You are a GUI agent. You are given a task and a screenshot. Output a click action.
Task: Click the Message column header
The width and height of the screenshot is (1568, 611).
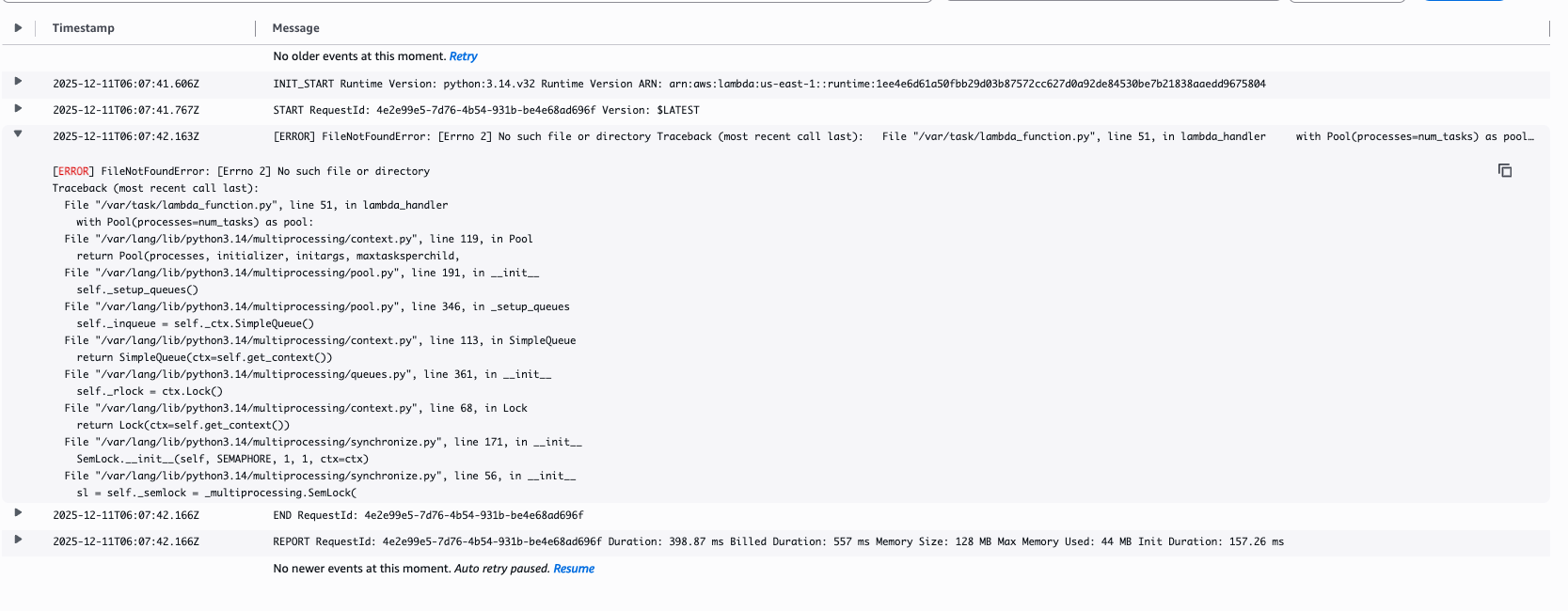point(293,28)
